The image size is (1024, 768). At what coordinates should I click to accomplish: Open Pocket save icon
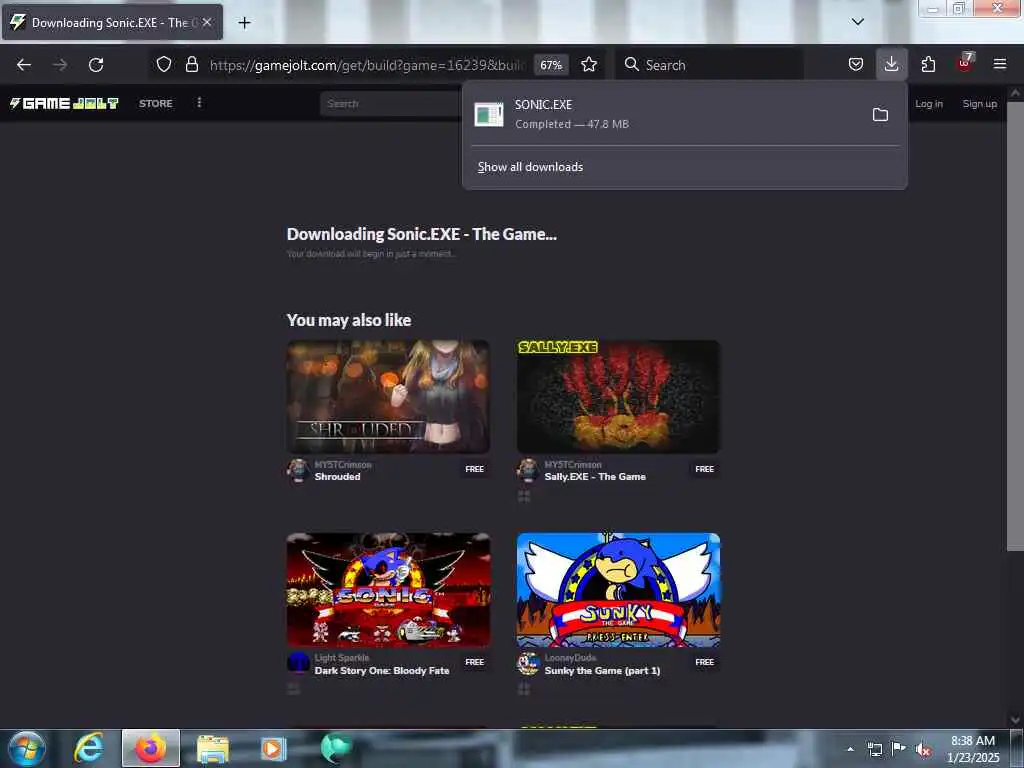click(x=856, y=64)
